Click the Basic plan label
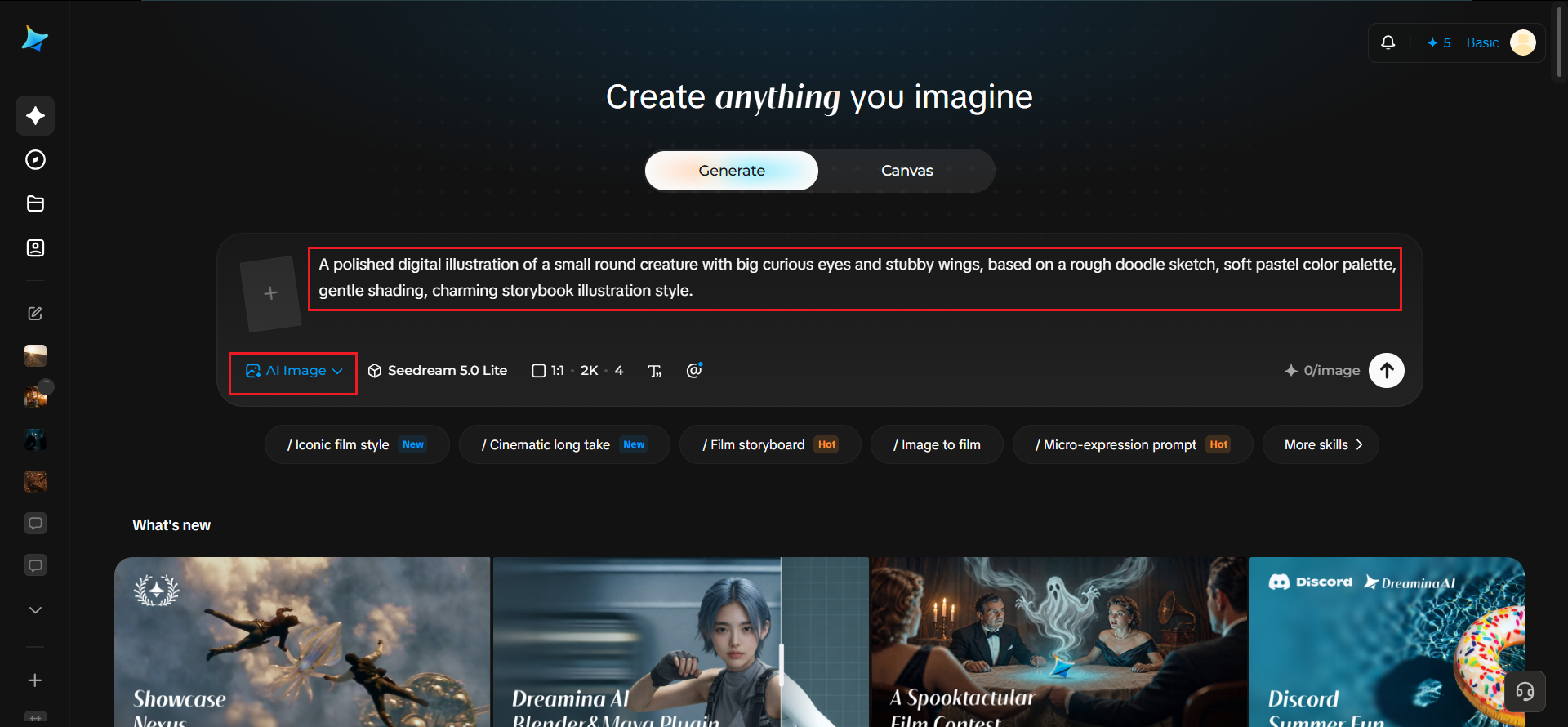 (x=1482, y=42)
